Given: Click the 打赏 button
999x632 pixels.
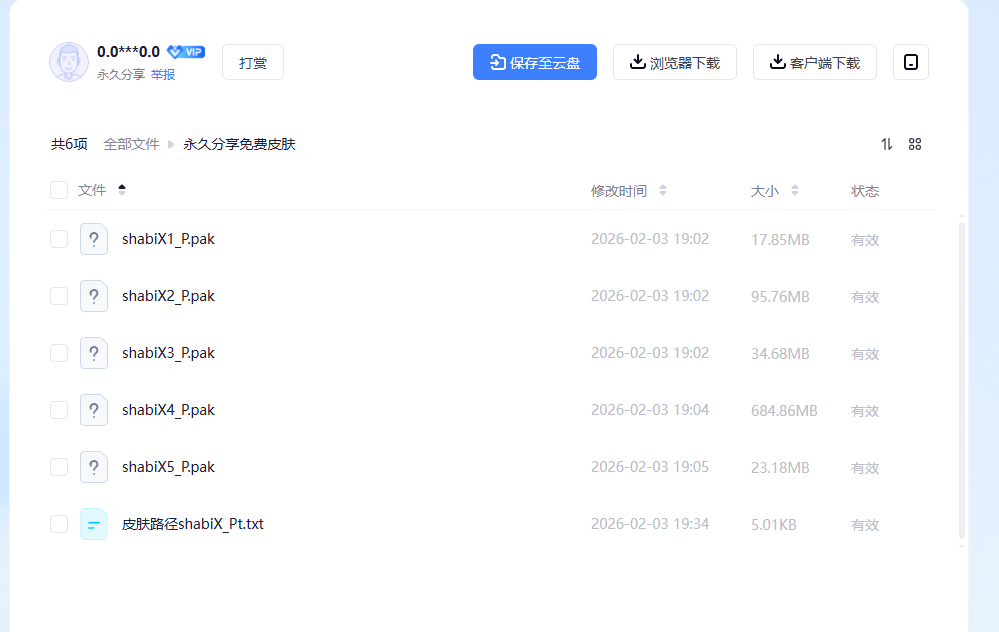Looking at the screenshot, I should click(252, 61).
